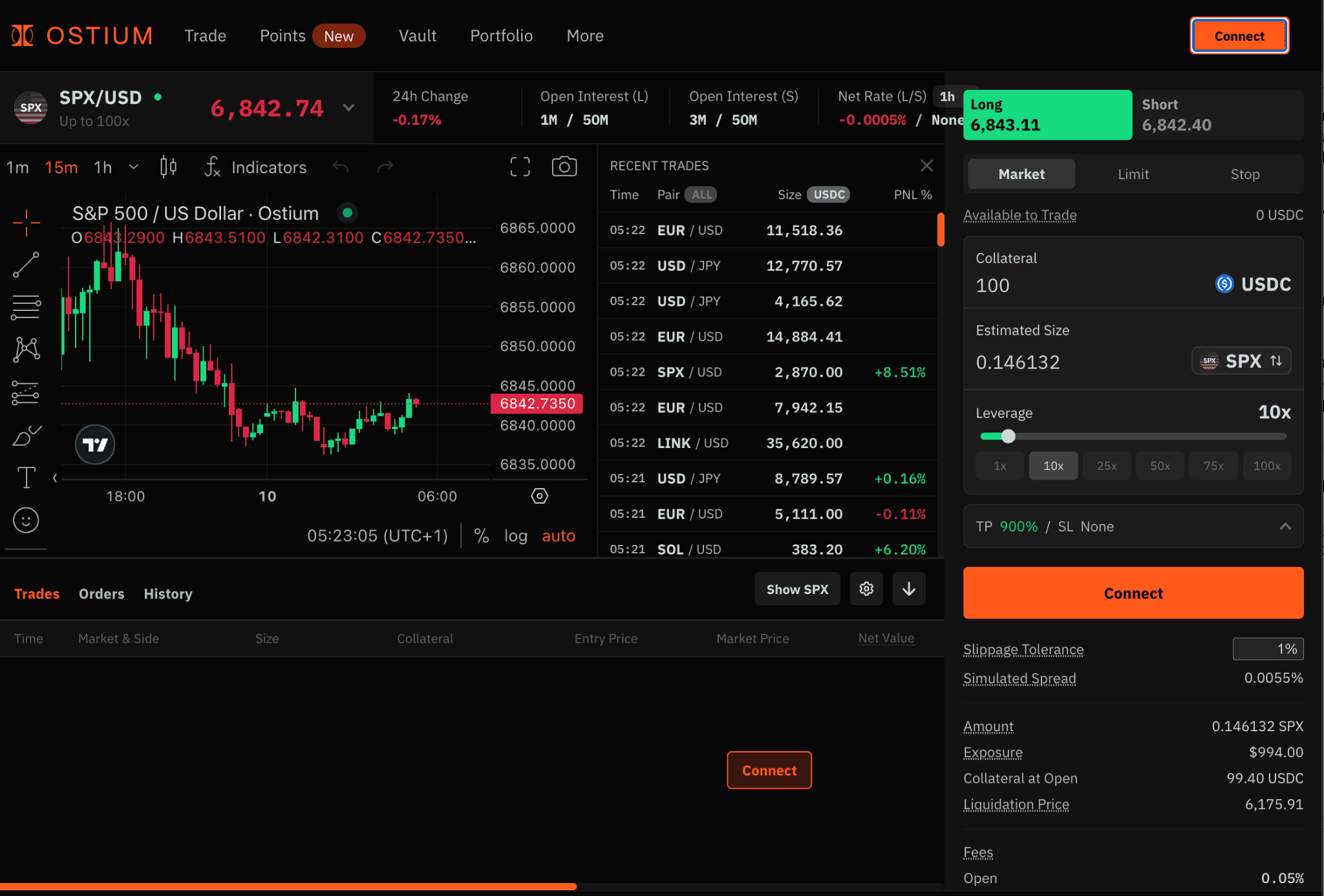
Task: Click the download arrow beside Show SPX
Action: point(908,589)
